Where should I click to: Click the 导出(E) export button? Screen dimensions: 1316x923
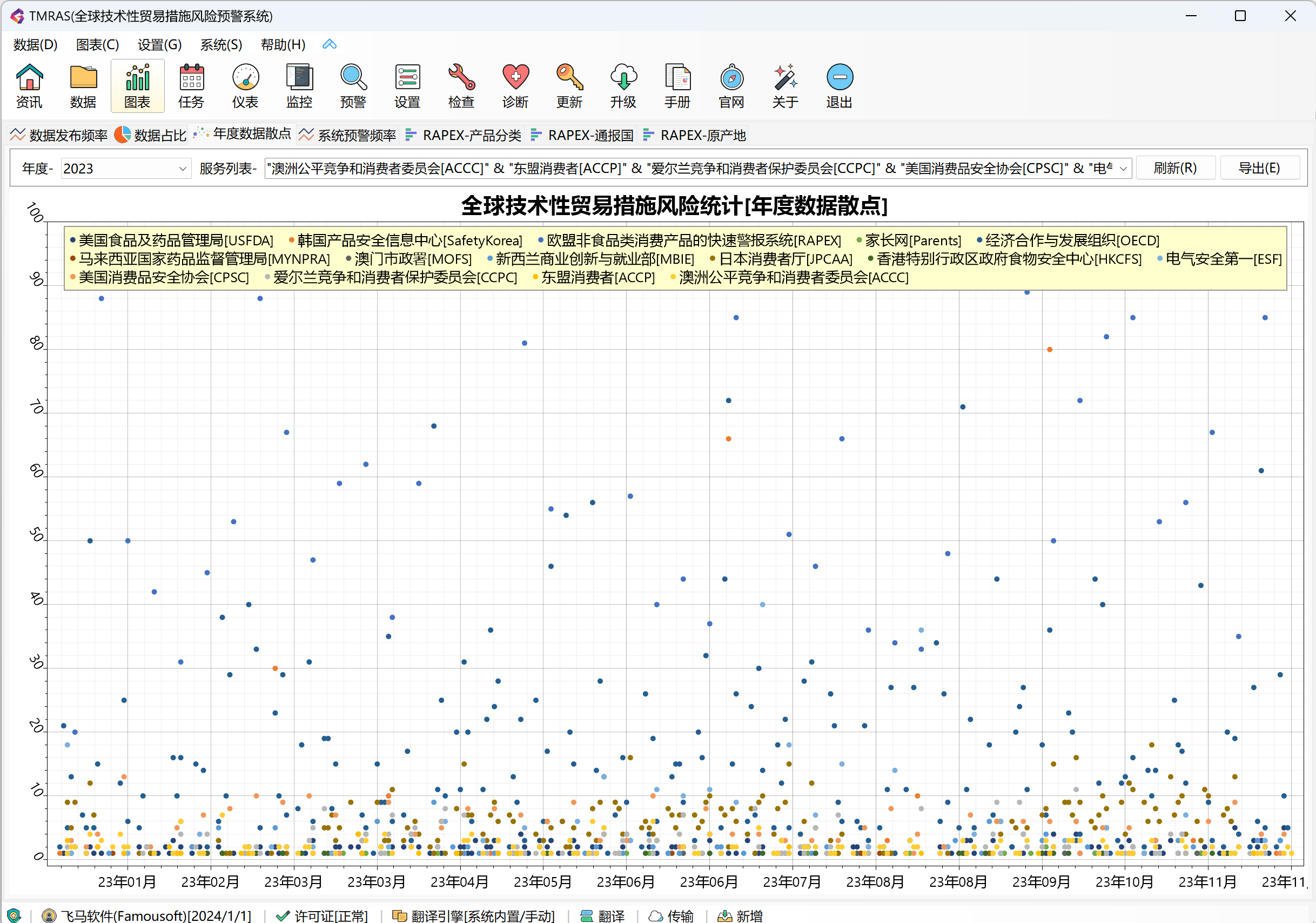click(1259, 168)
